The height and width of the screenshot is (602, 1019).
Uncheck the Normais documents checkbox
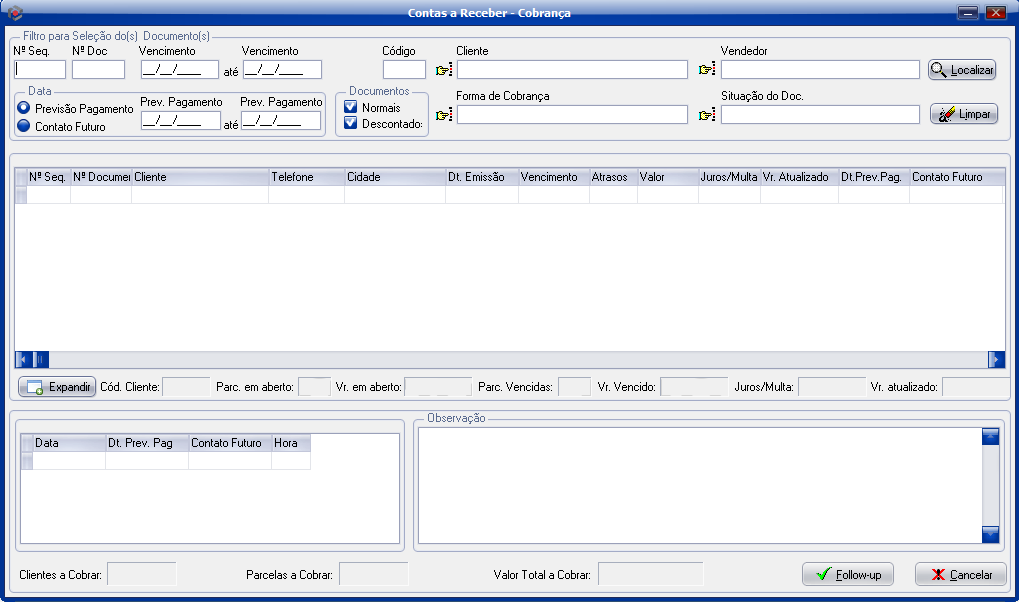351,107
